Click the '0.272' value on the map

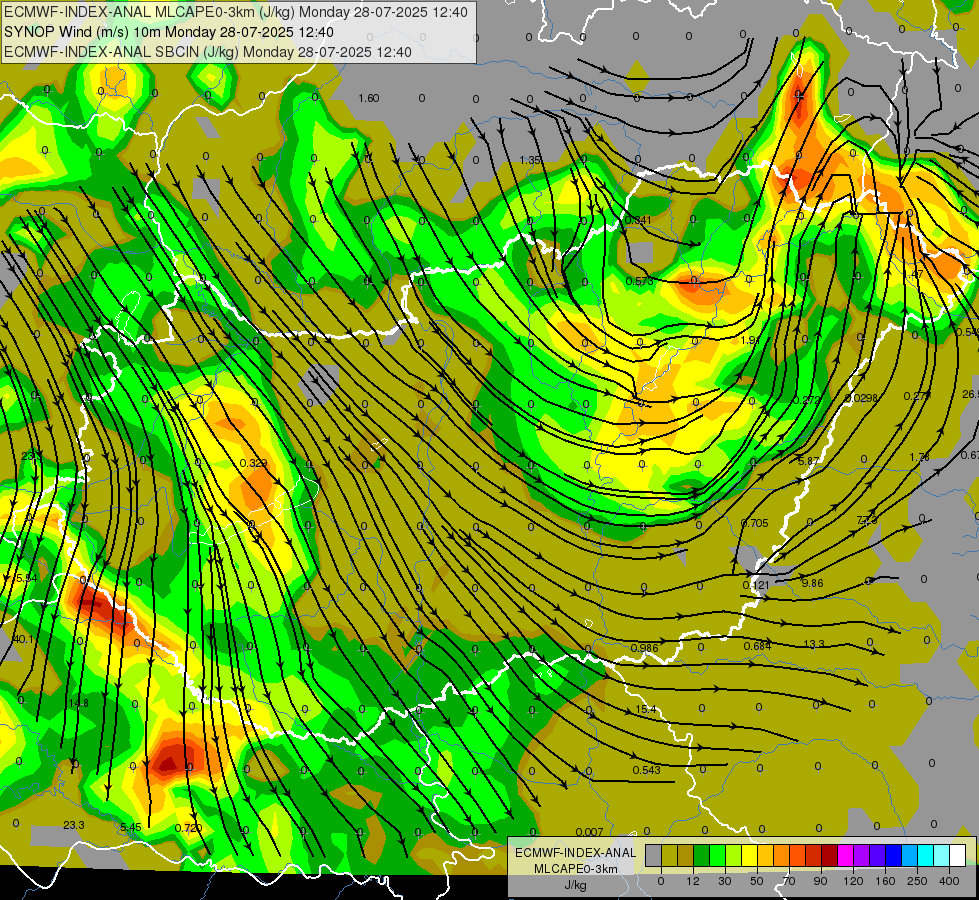[807, 400]
